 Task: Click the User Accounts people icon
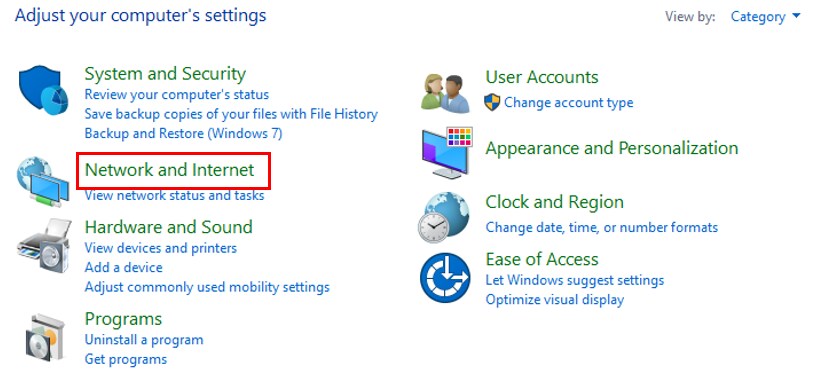[445, 93]
